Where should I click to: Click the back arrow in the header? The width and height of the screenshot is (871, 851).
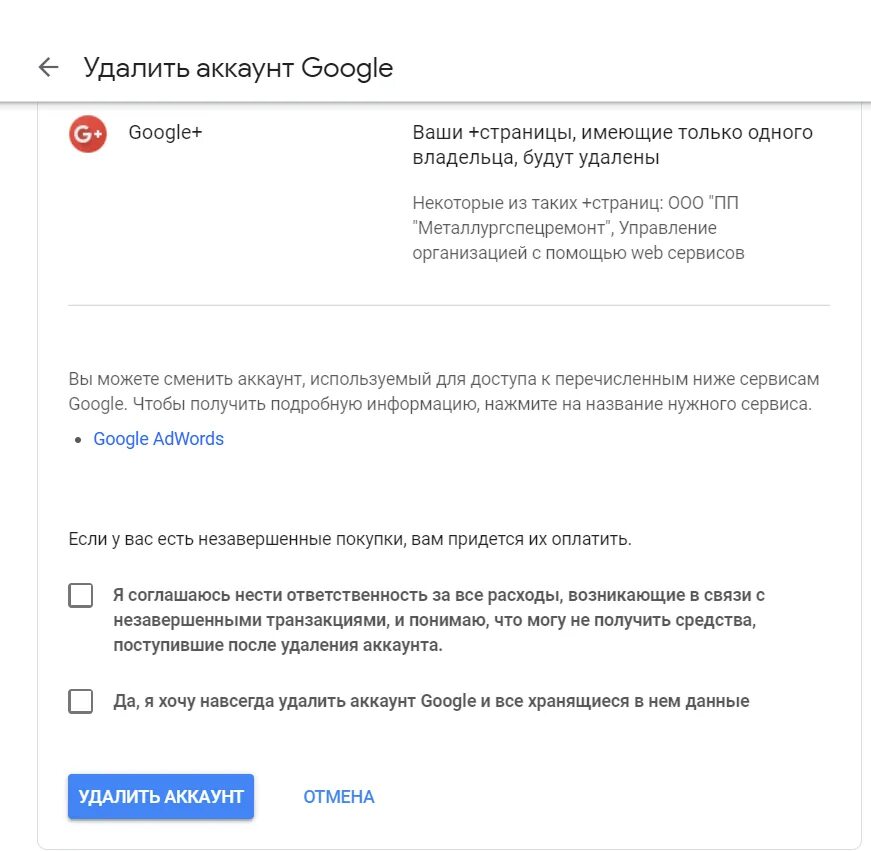(x=48, y=67)
